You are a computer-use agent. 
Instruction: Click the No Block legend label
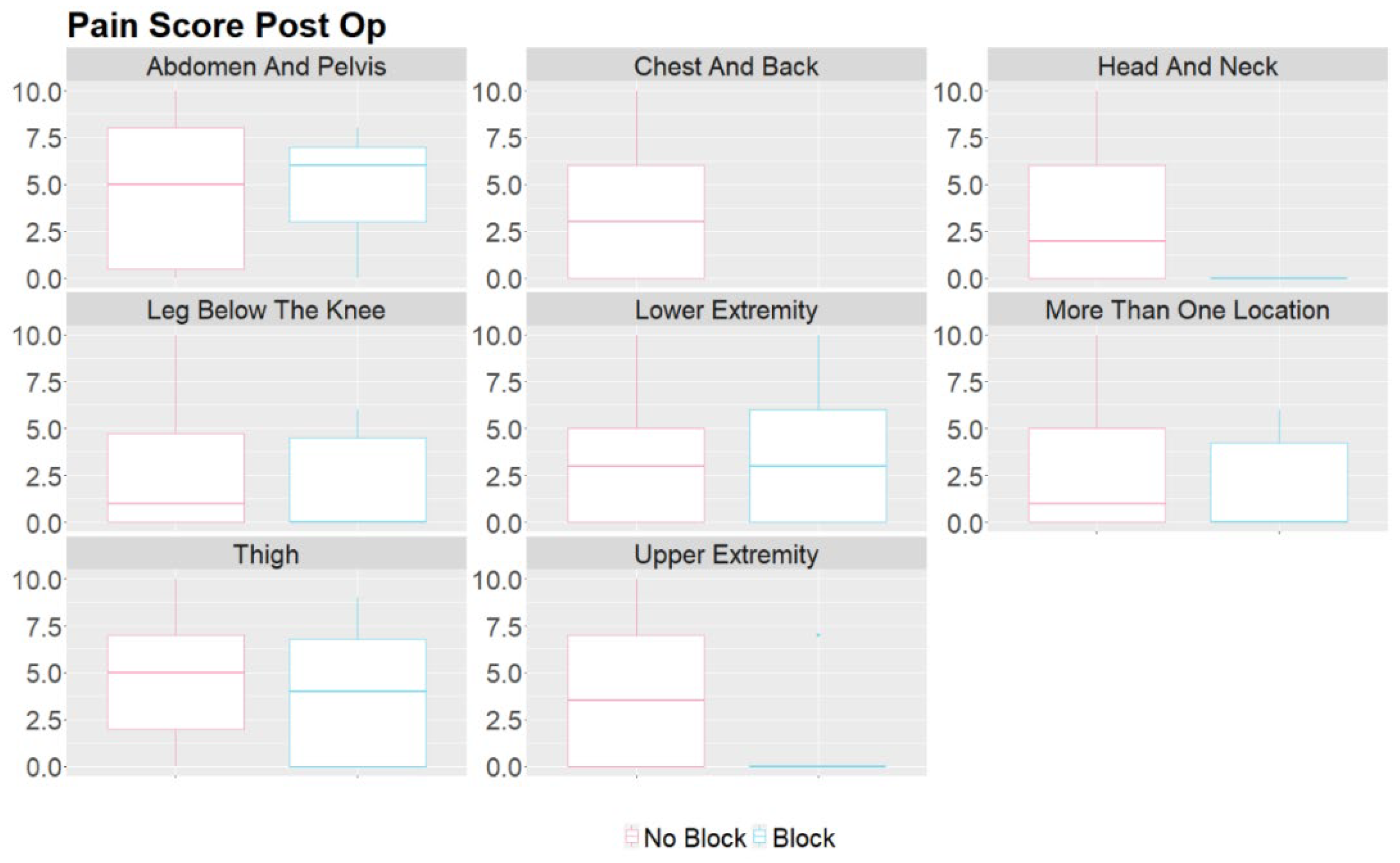click(x=694, y=838)
